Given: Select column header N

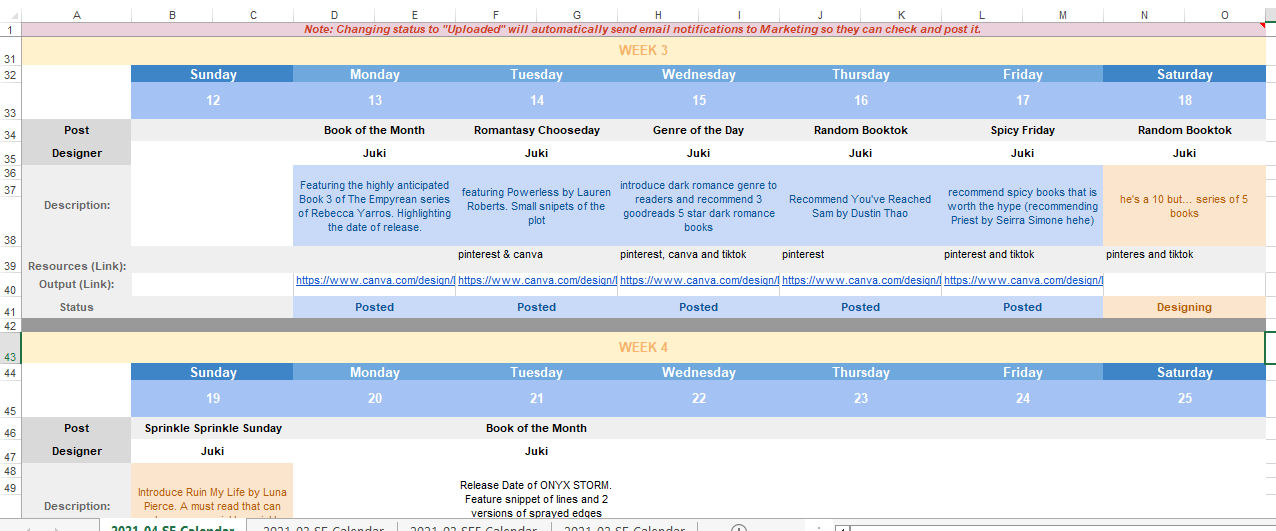Looking at the screenshot, I should [1144, 15].
